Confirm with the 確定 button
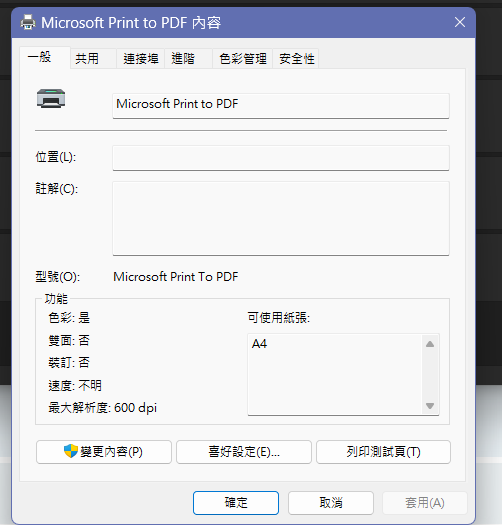The image size is (502, 525). coord(236,503)
